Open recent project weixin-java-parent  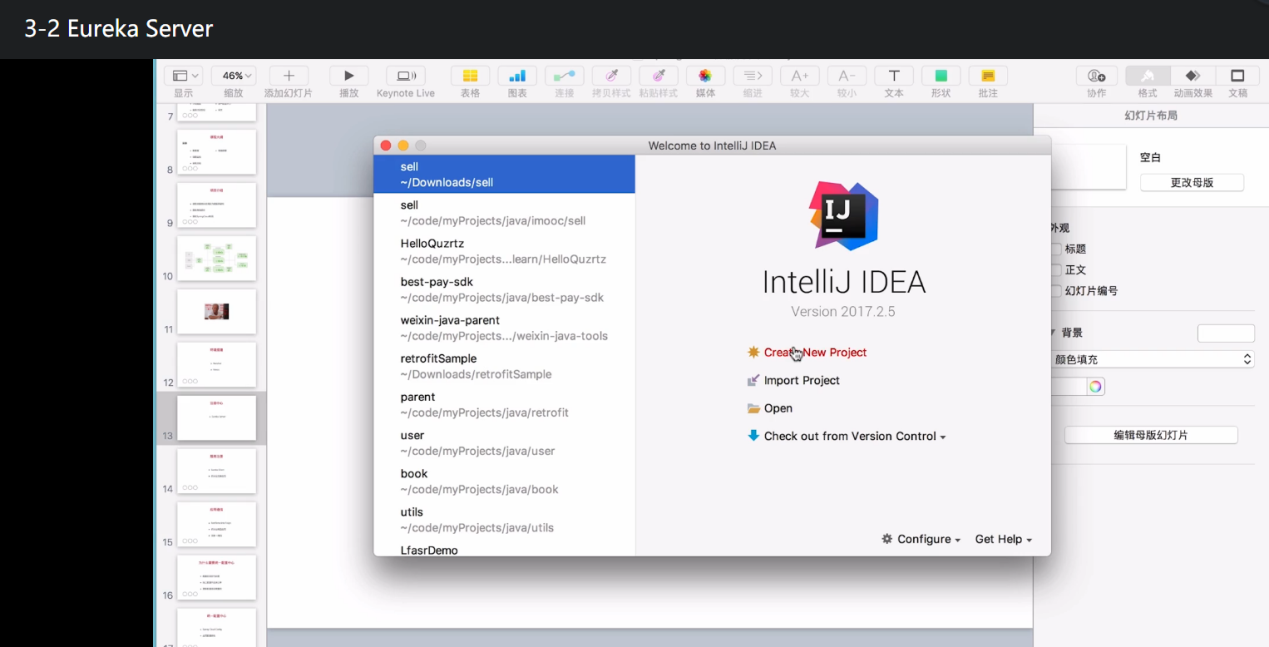504,328
